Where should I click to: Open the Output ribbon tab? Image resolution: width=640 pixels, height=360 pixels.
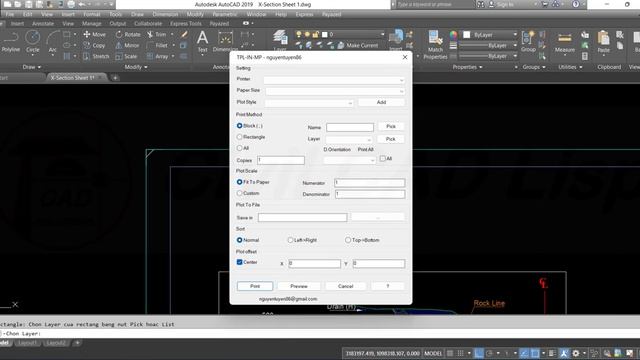click(118, 24)
